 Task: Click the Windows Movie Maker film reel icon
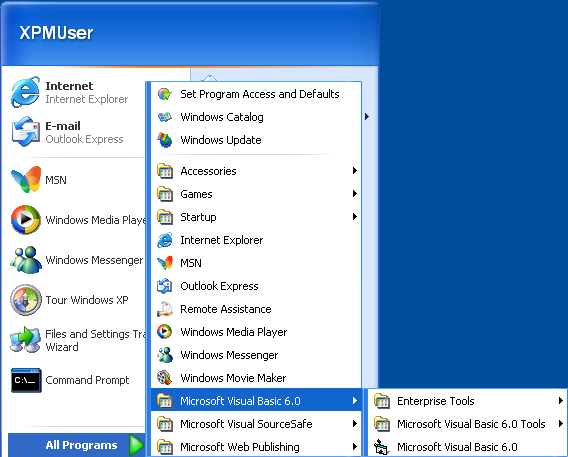pos(165,378)
